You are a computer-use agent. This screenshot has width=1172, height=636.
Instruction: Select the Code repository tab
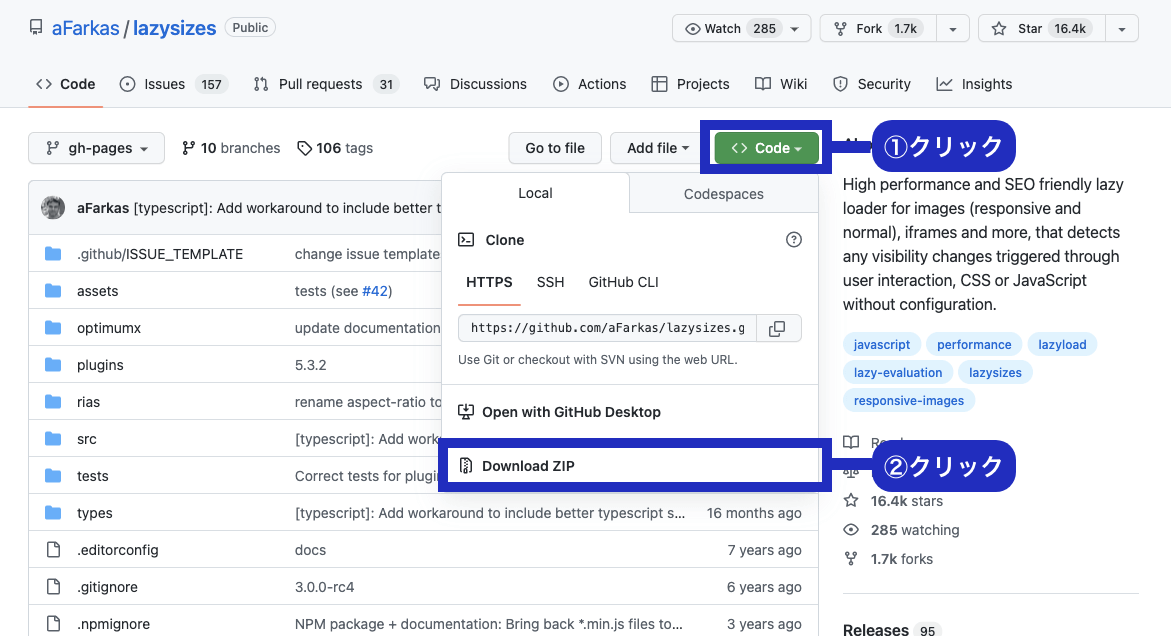pyautogui.click(x=66, y=84)
